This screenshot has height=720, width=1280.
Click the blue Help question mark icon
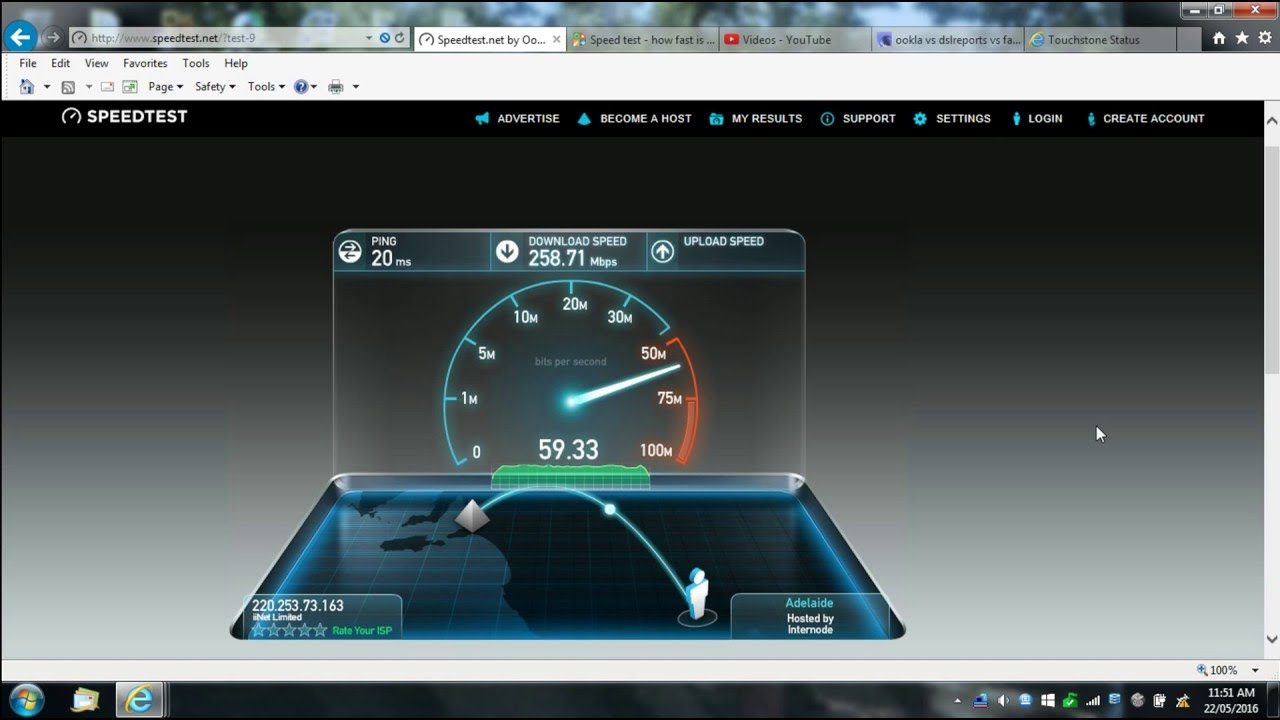click(x=300, y=87)
